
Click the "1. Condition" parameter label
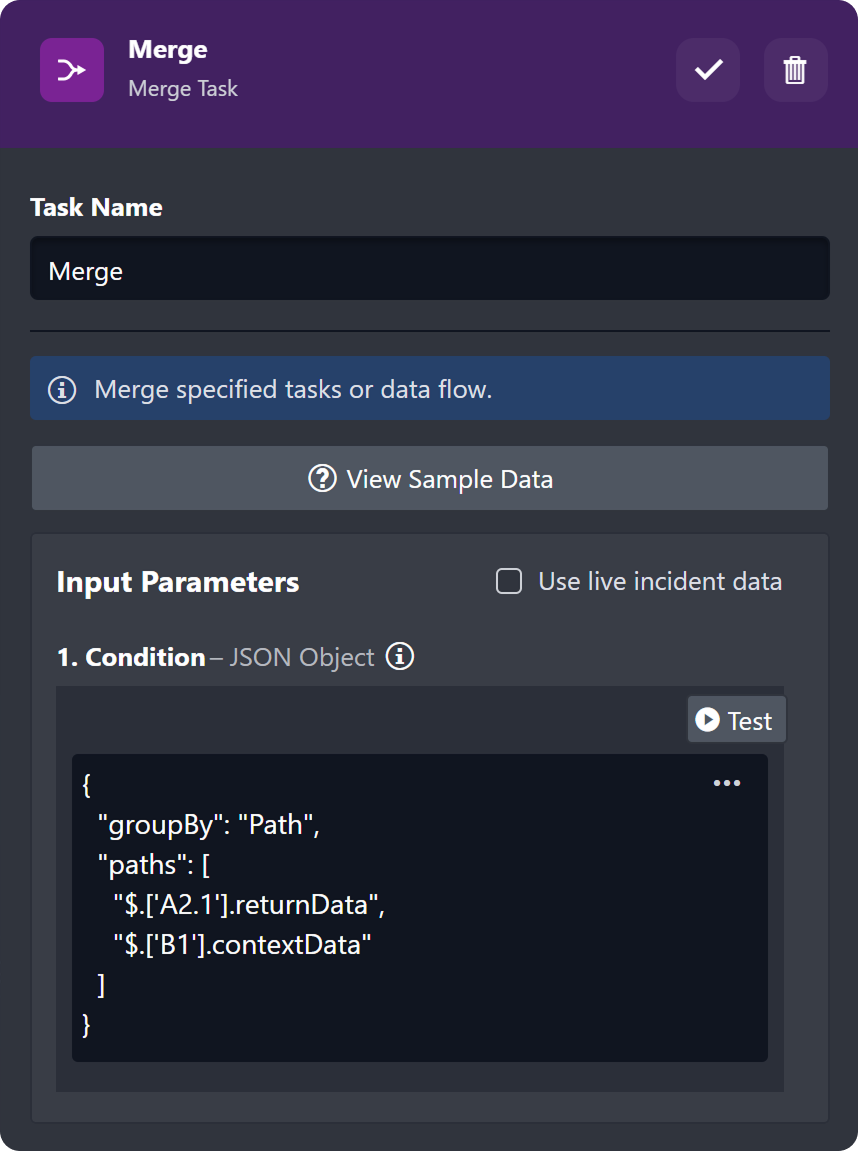pos(131,657)
